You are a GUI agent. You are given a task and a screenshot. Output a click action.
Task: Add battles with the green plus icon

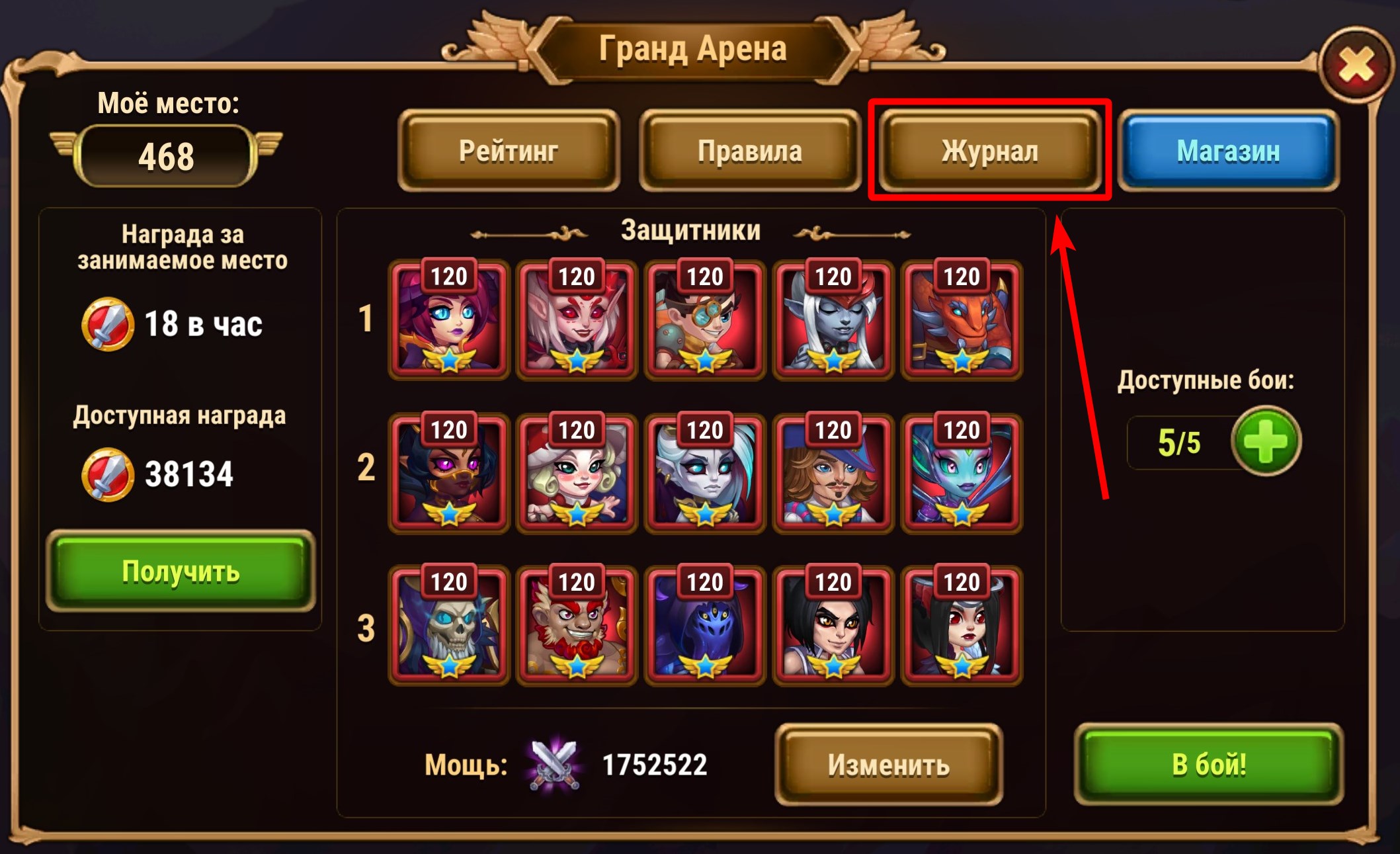point(1266,441)
